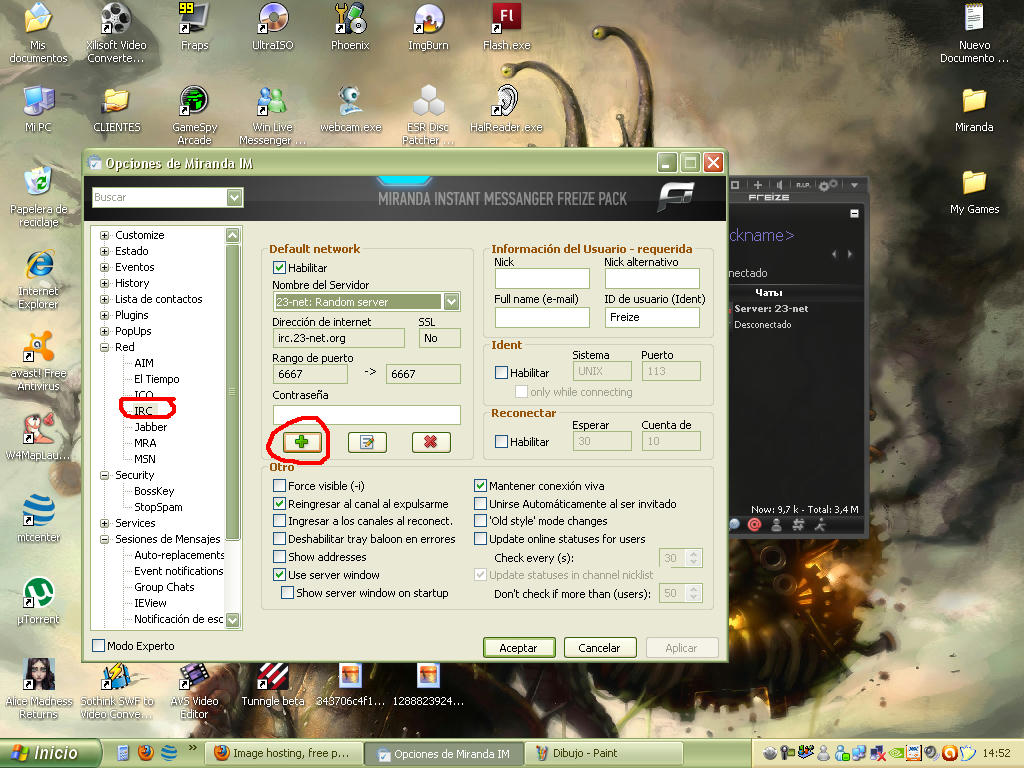Click the Firefox icon in quick launch

point(146,753)
